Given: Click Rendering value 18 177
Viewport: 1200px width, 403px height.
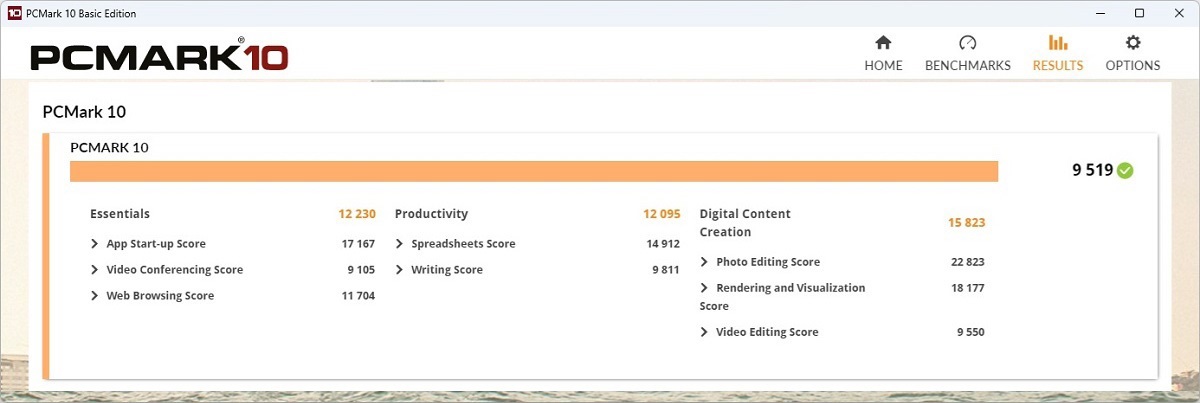Looking at the screenshot, I should (x=967, y=288).
